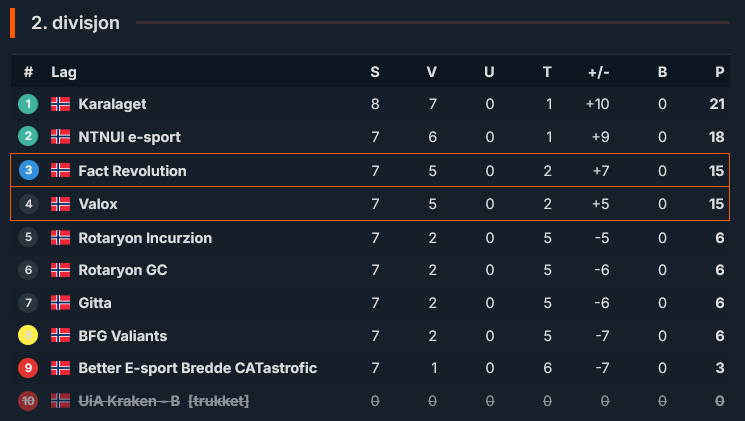Image resolution: width=745 pixels, height=421 pixels.
Task: Click the green rank 1 badge
Action: coord(28,104)
